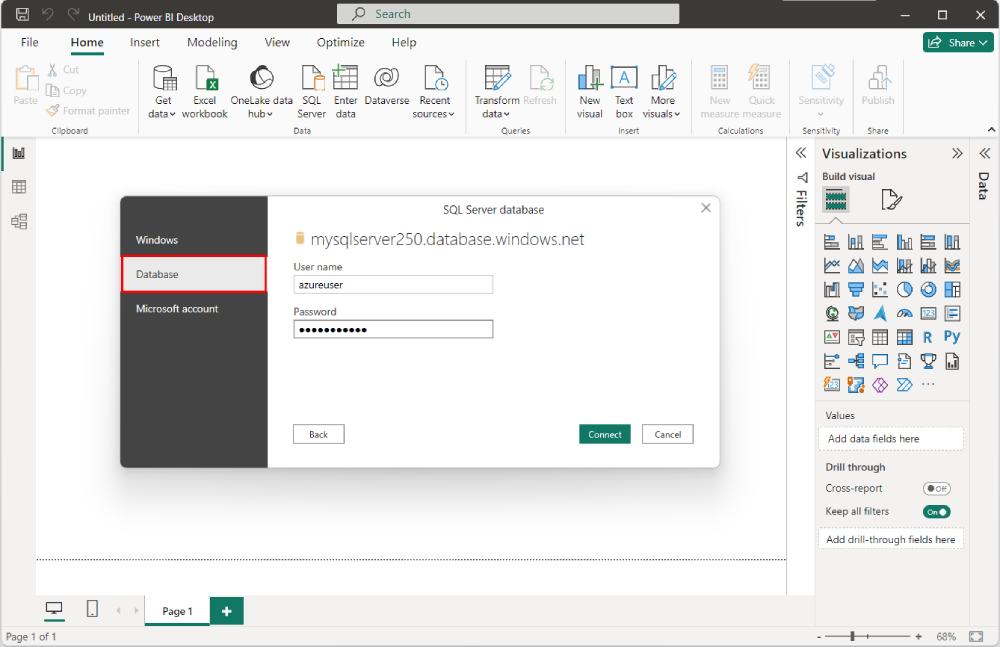
Task: Click the Connect button
Action: click(x=605, y=434)
